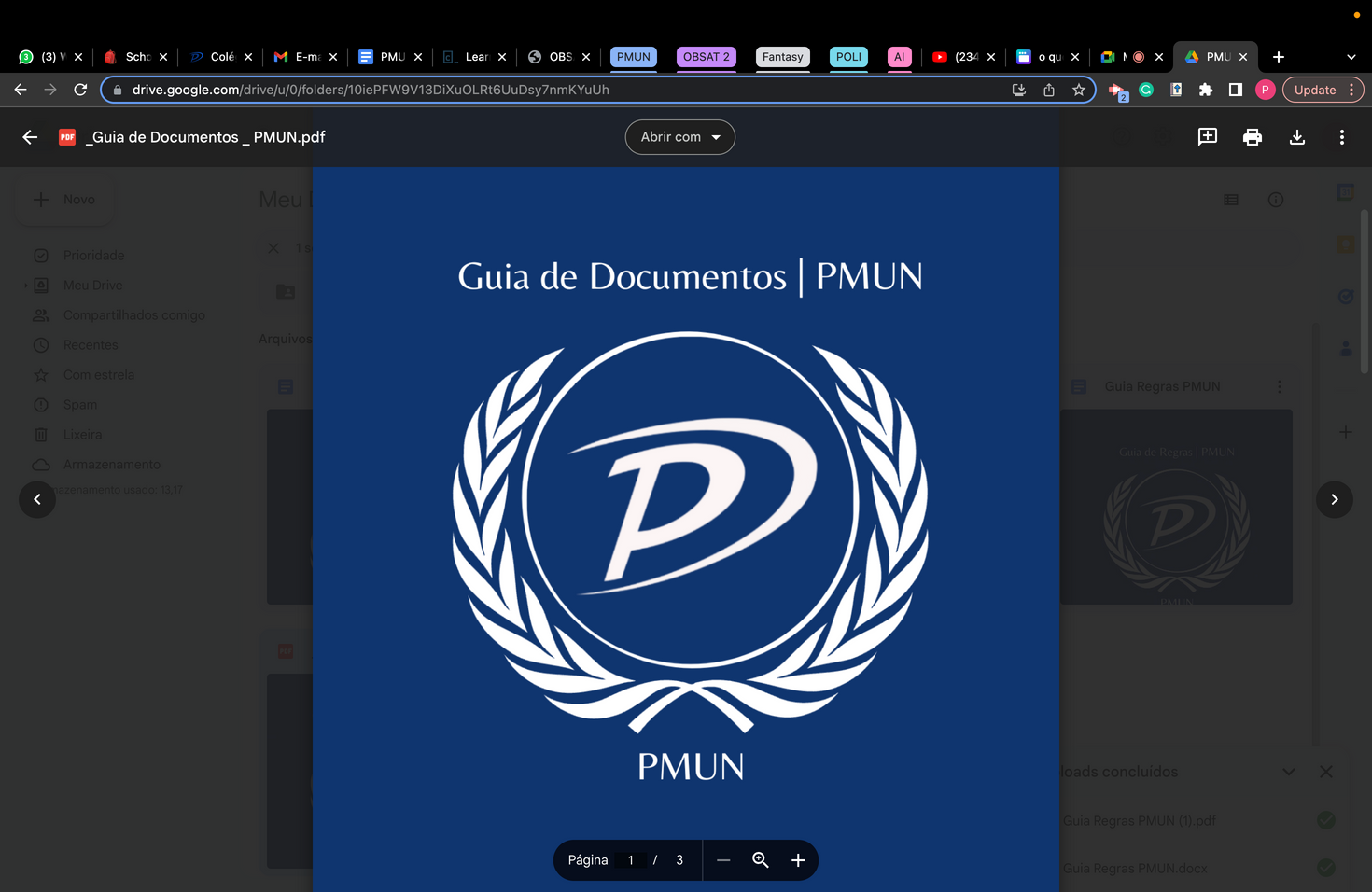The height and width of the screenshot is (892, 1372).
Task: Open Armazenamento in the sidebar
Action: point(111,465)
